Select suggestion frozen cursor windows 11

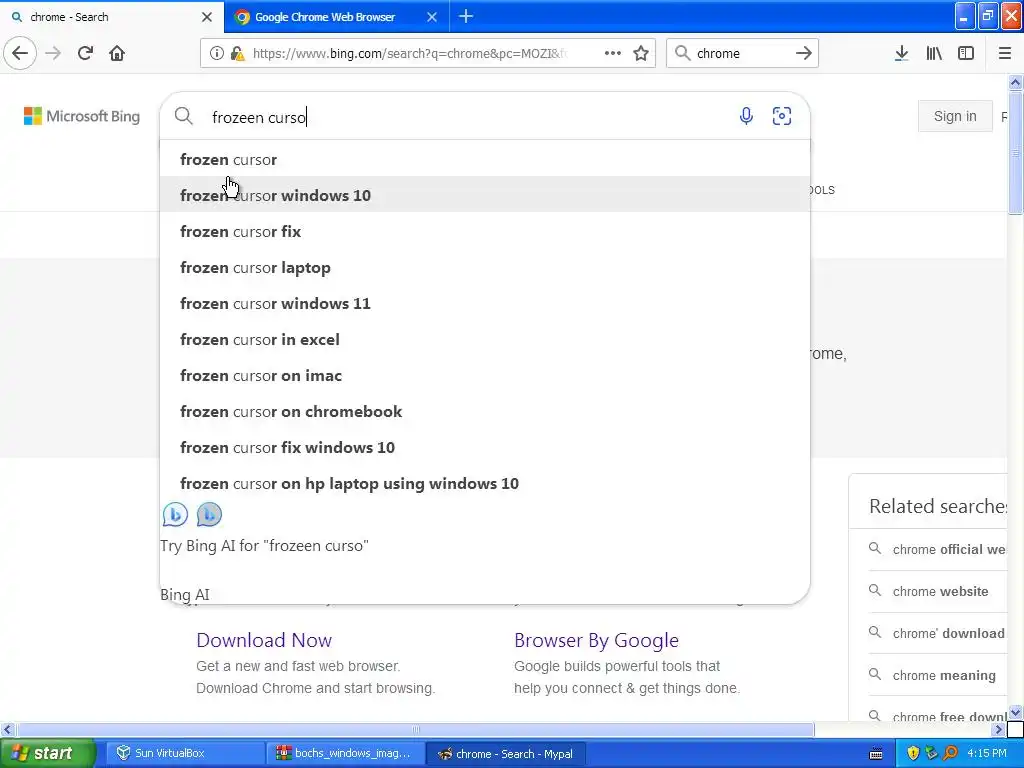[x=485, y=303]
